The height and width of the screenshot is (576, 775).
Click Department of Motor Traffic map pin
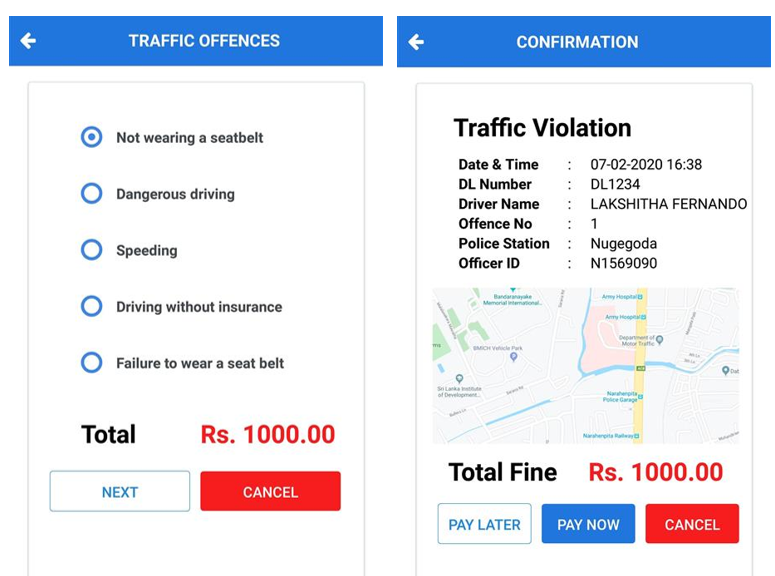[659, 340]
